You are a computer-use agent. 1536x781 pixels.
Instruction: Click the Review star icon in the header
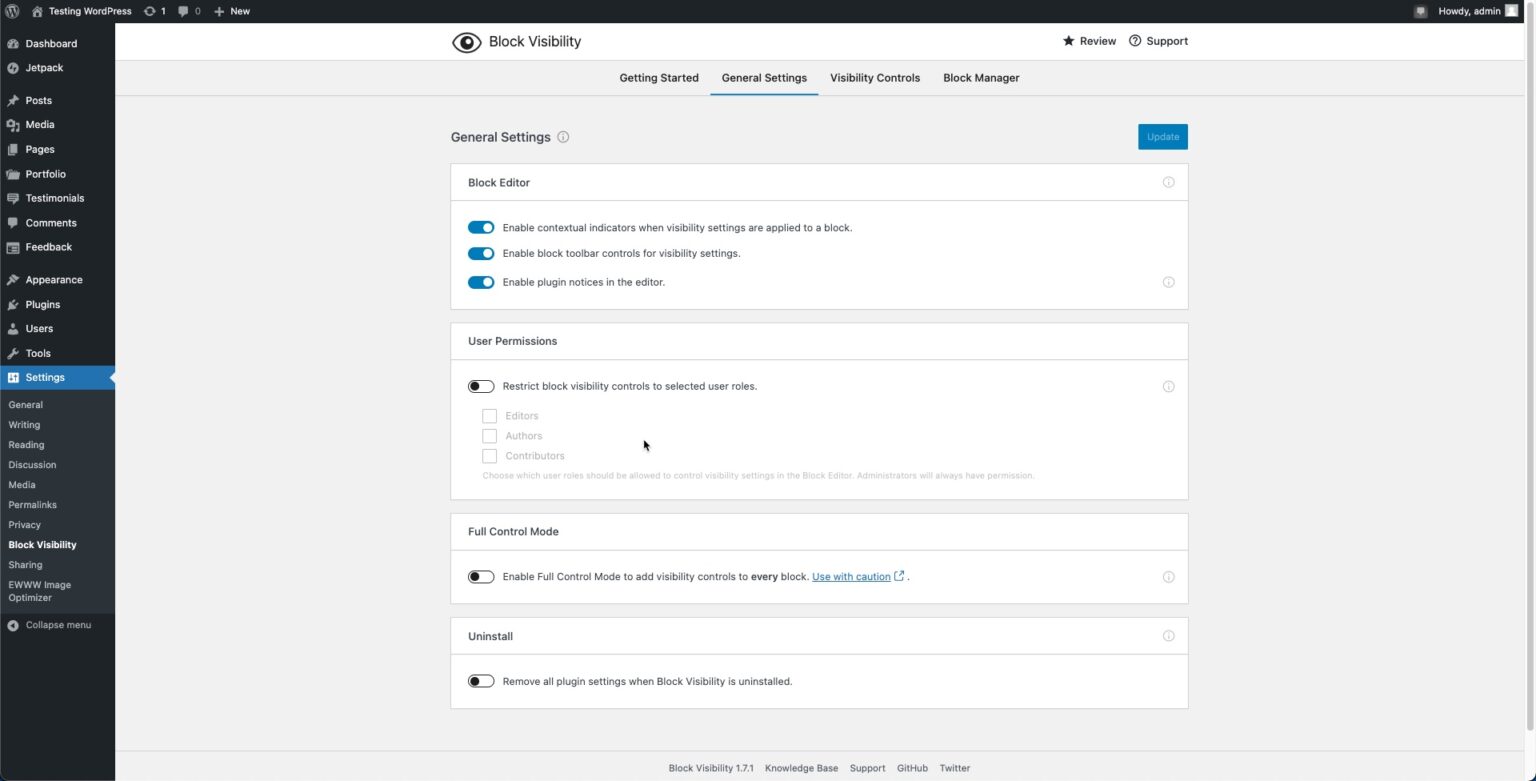tap(1067, 41)
